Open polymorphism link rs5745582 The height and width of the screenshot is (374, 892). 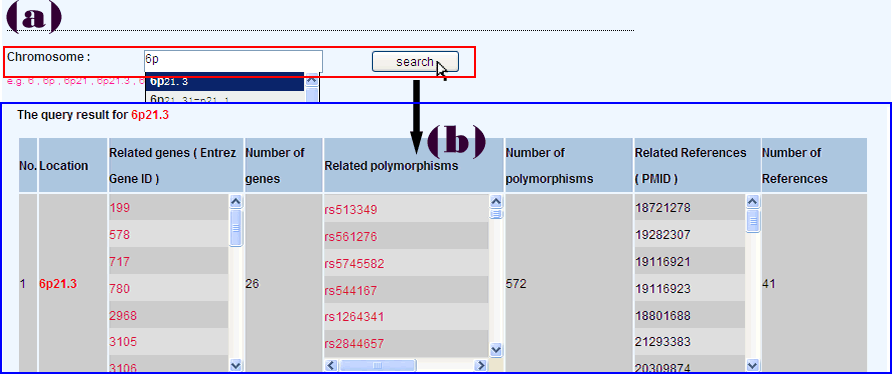(354, 264)
